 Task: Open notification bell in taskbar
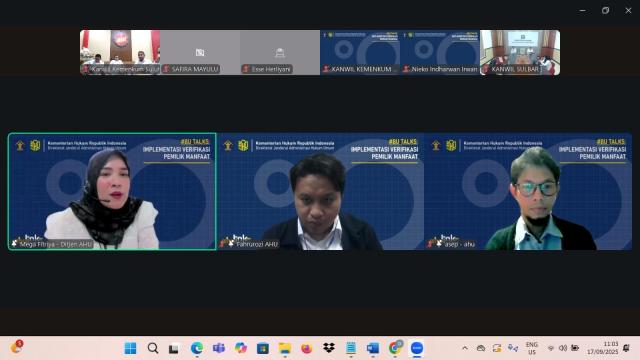[626, 348]
